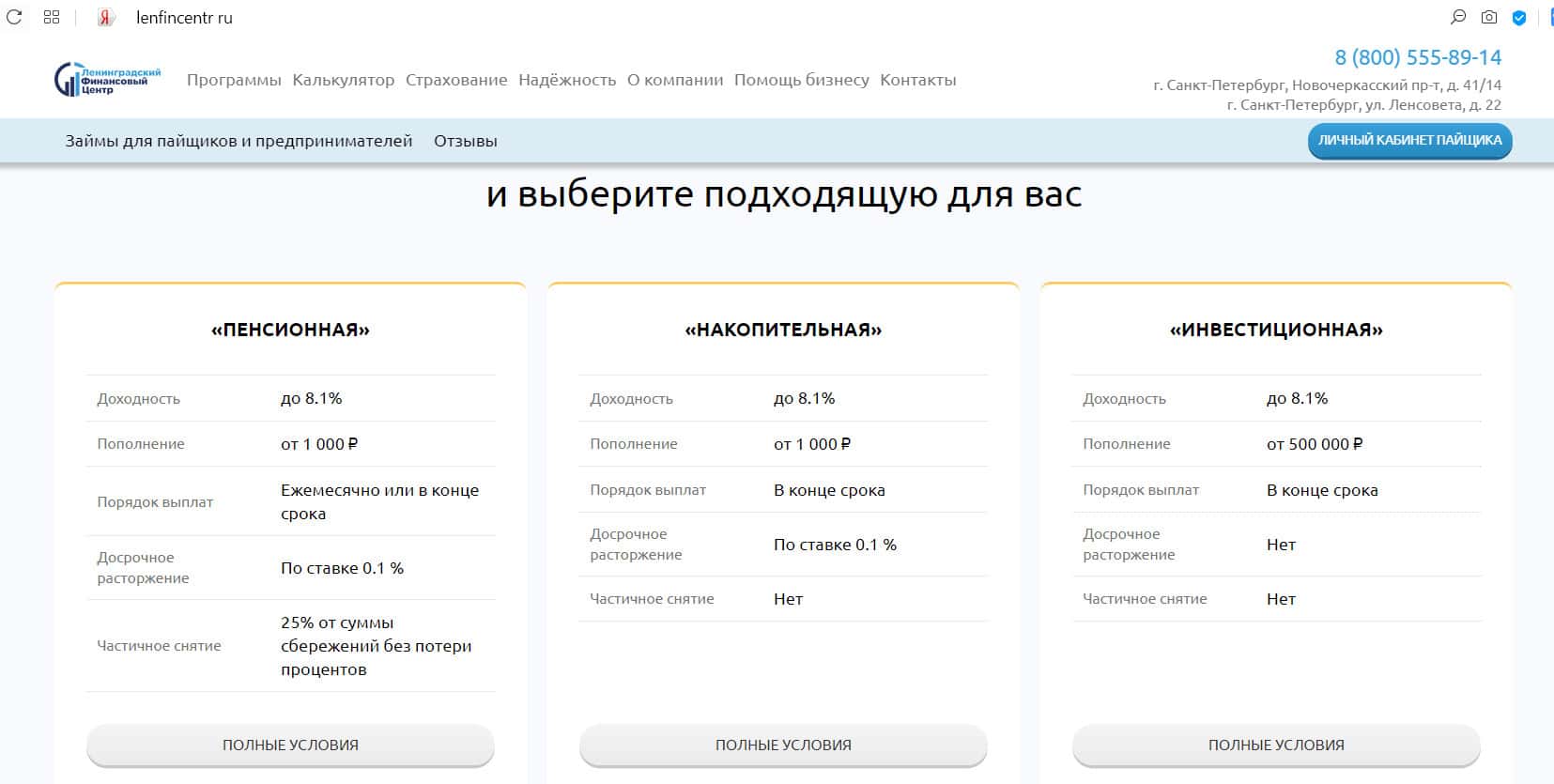The width and height of the screenshot is (1554, 784).
Task: Open the blue Protect shield icon
Action: [1519, 17]
